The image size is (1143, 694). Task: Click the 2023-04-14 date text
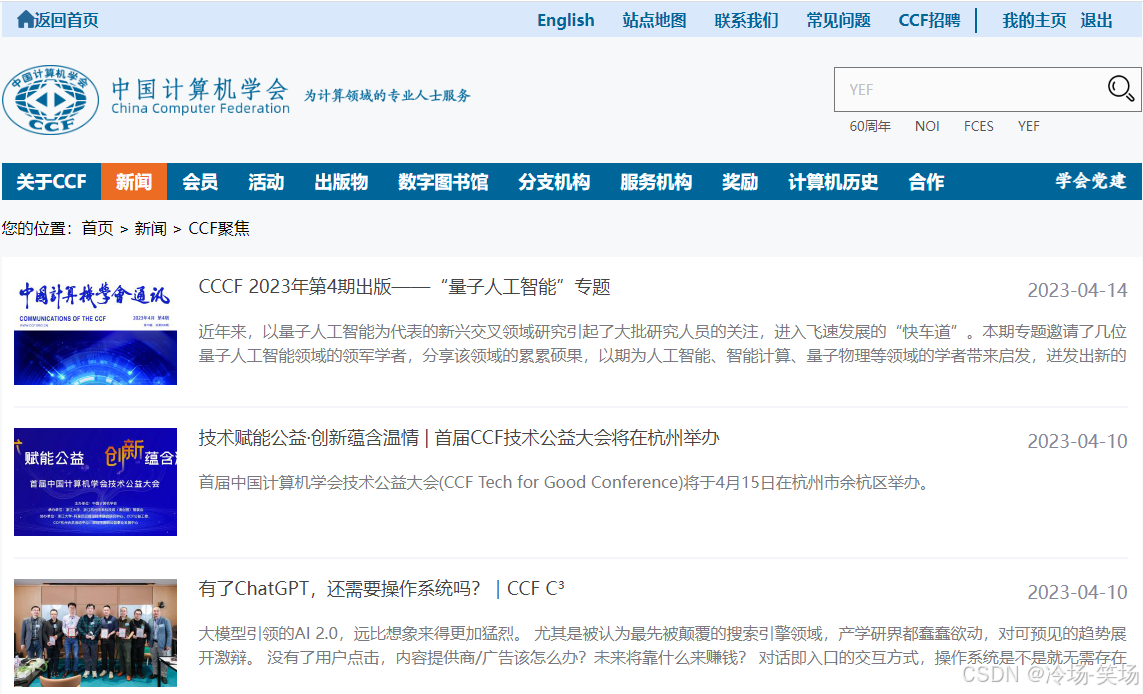click(1077, 290)
